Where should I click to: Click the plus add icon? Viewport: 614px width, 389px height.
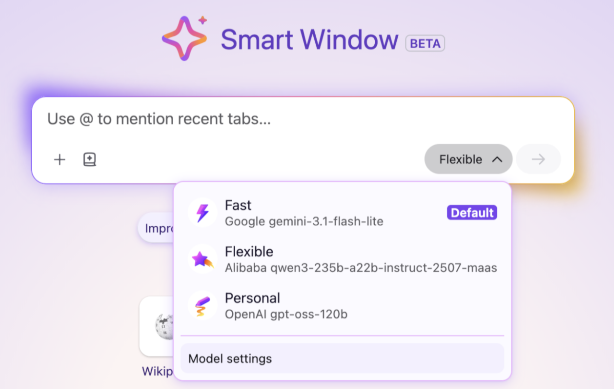point(60,159)
